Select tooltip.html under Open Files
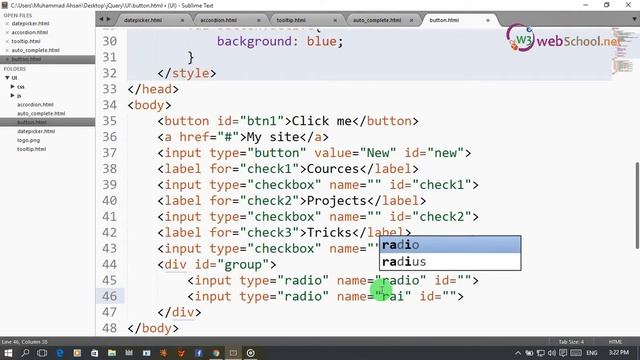 (26, 42)
